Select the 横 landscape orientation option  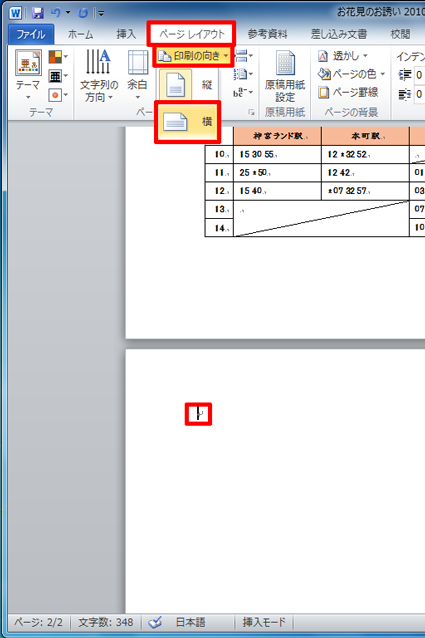pos(187,122)
